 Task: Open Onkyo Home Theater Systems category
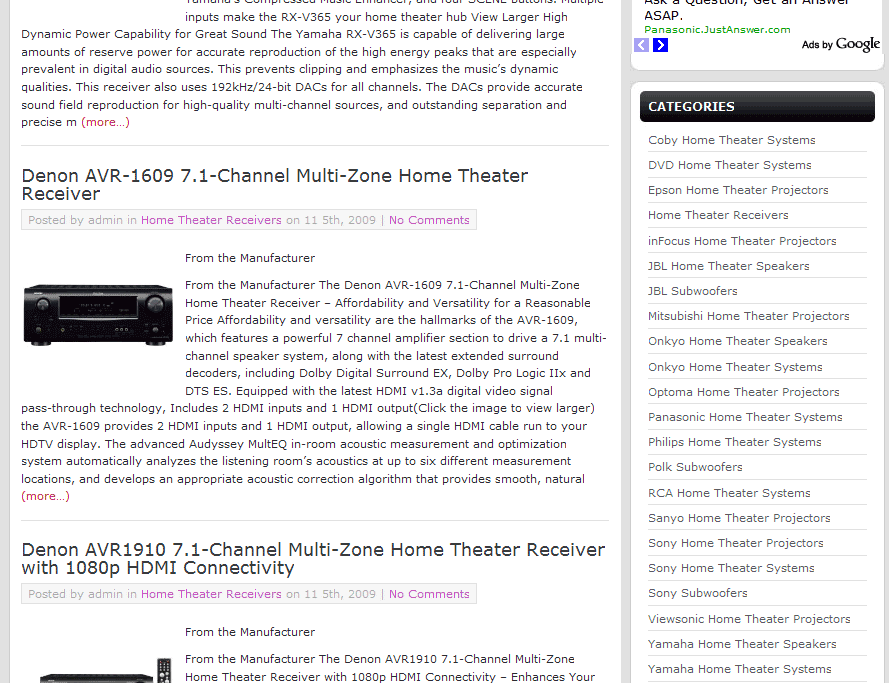tap(735, 367)
